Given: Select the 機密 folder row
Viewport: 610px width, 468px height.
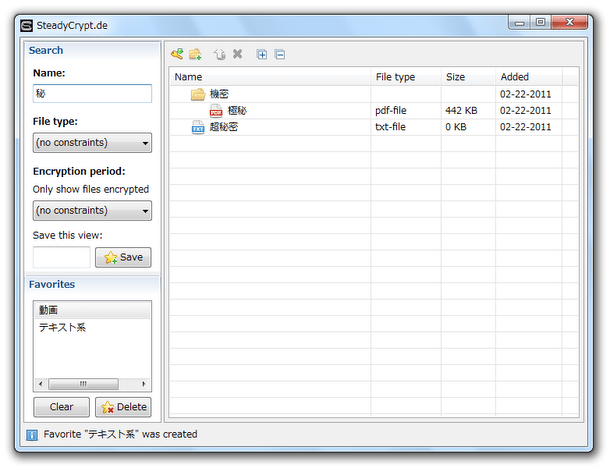Looking at the screenshot, I should [374, 94].
